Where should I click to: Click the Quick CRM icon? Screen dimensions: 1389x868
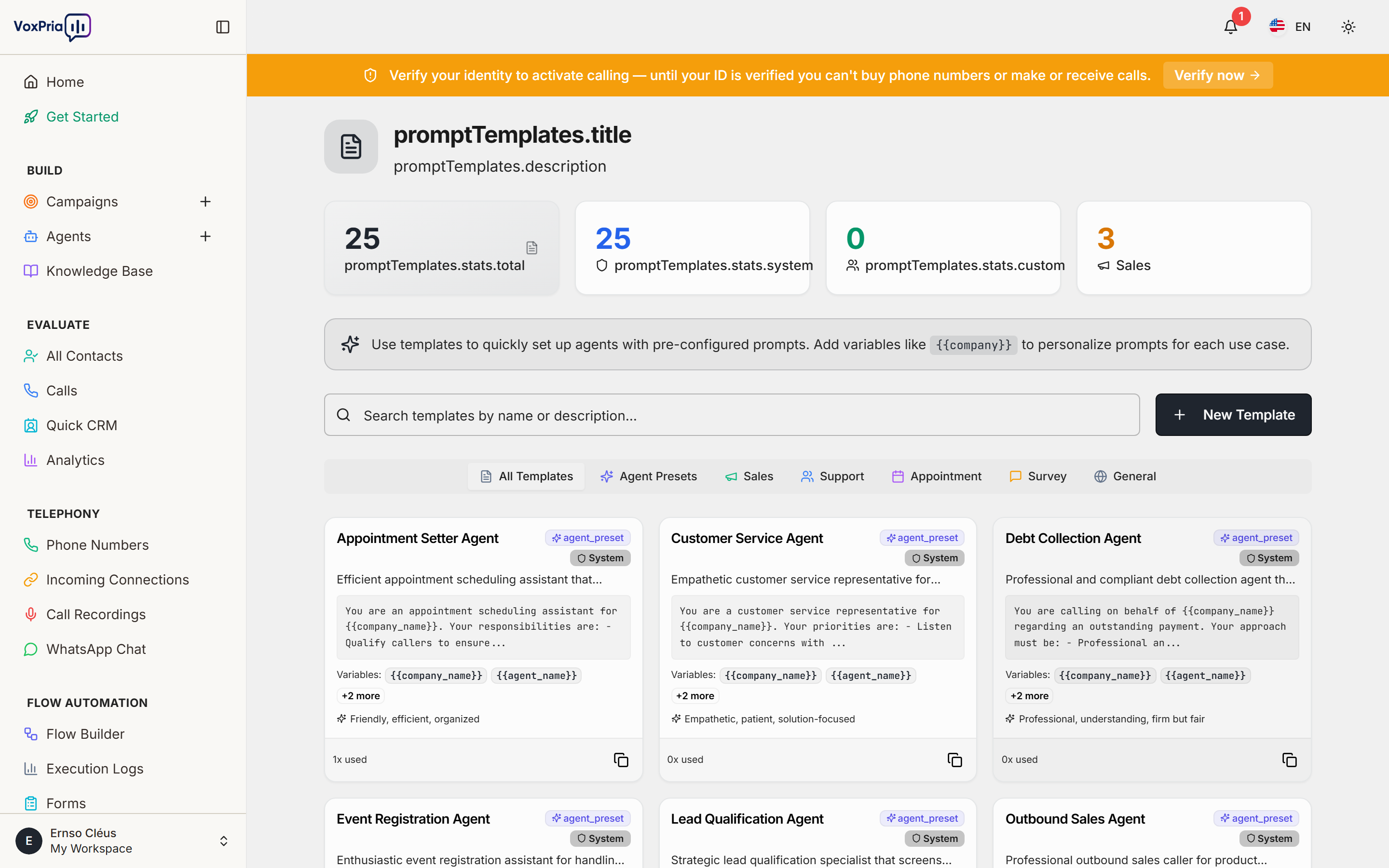pos(31,425)
